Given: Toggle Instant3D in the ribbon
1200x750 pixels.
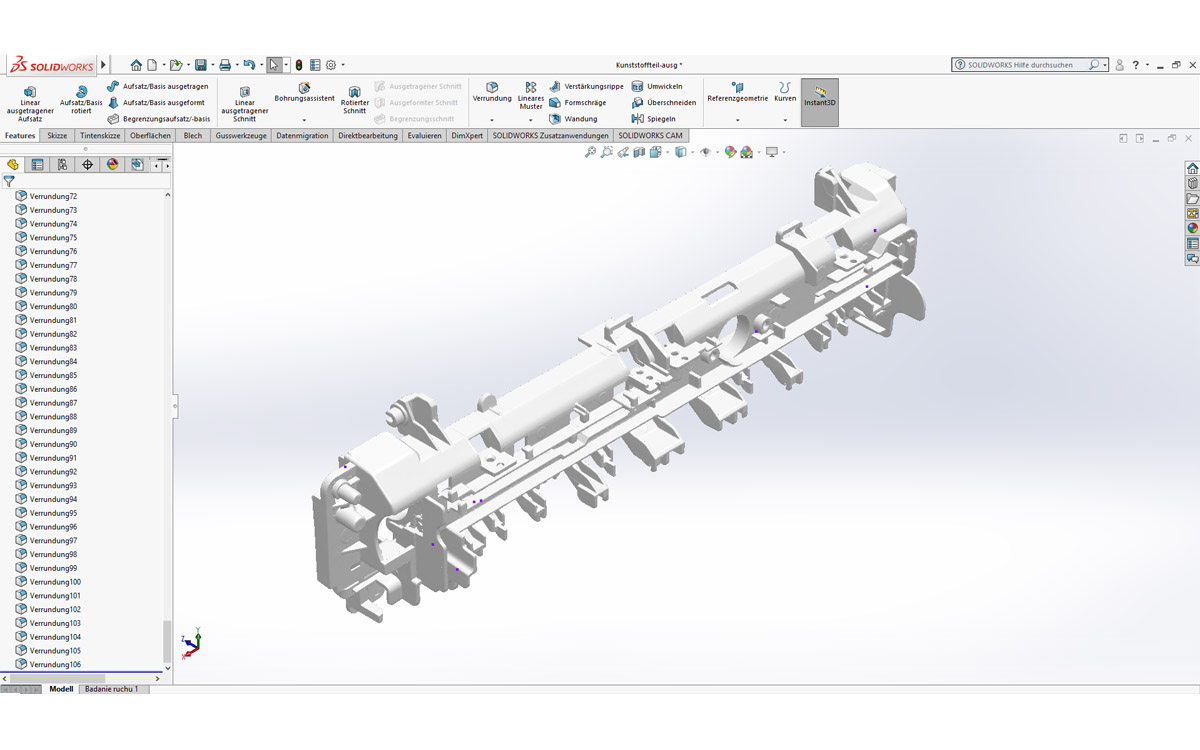Looking at the screenshot, I should tap(819, 100).
